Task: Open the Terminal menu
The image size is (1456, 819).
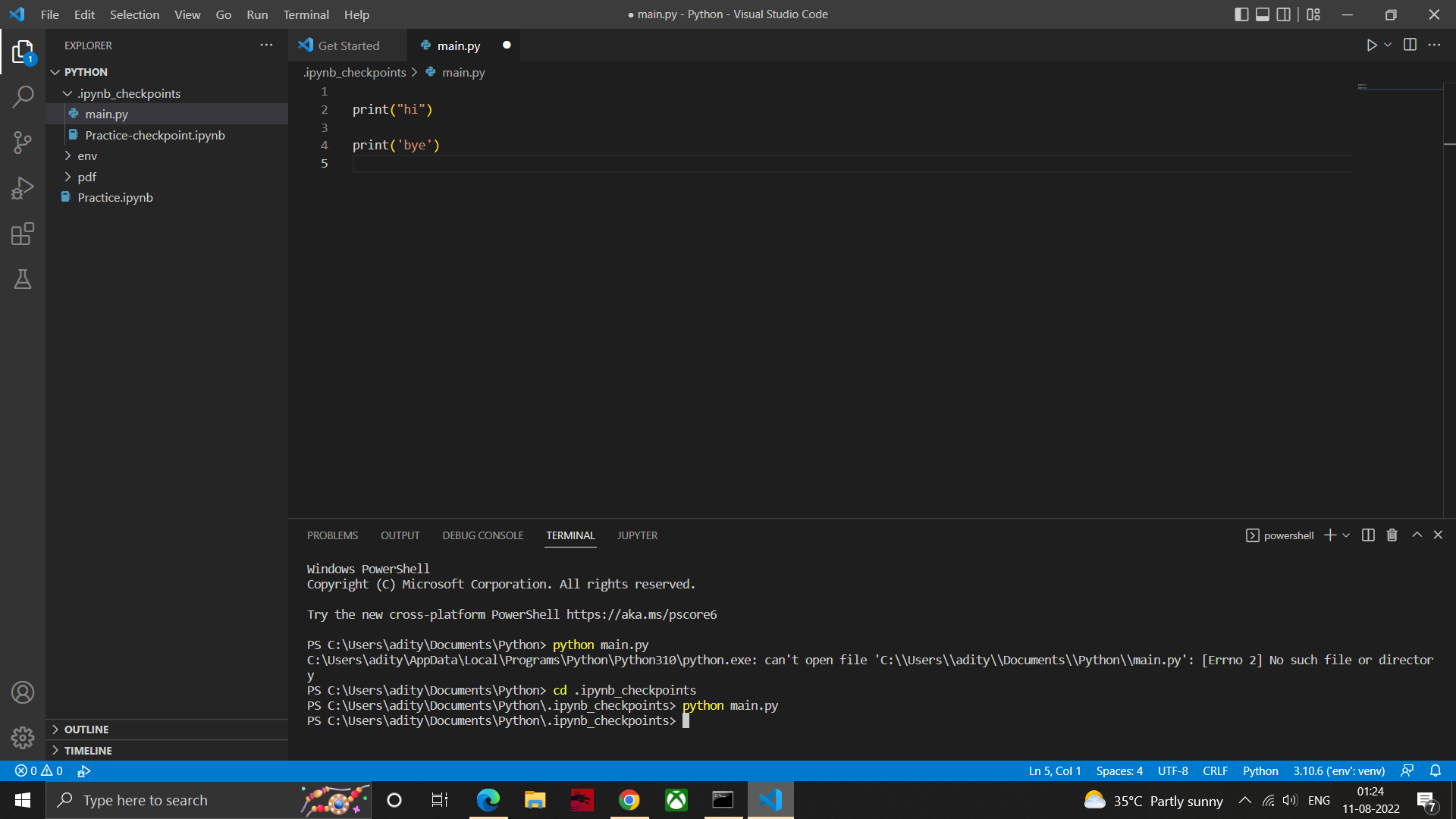Action: pyautogui.click(x=306, y=14)
